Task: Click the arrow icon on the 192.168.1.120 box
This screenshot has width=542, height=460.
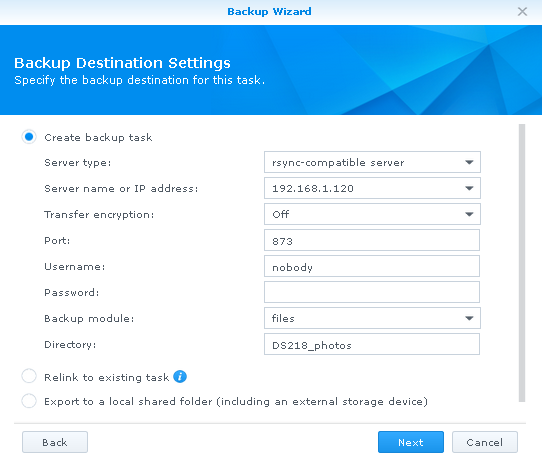Action: pos(469,188)
